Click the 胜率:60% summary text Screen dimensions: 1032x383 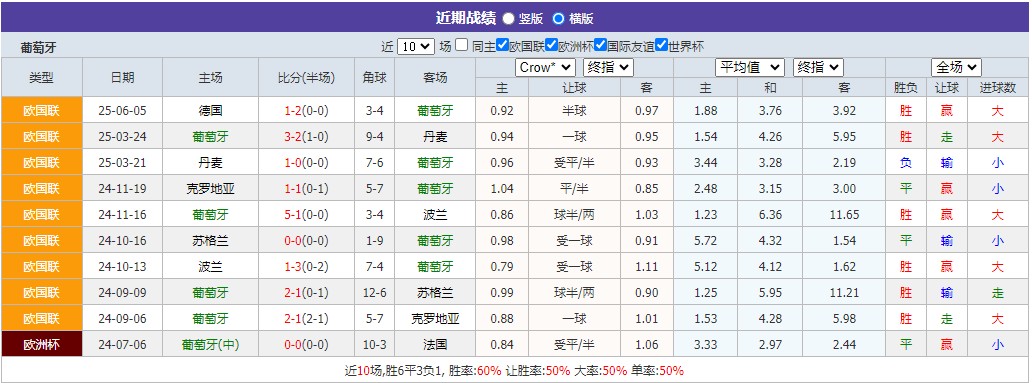pyautogui.click(x=475, y=370)
